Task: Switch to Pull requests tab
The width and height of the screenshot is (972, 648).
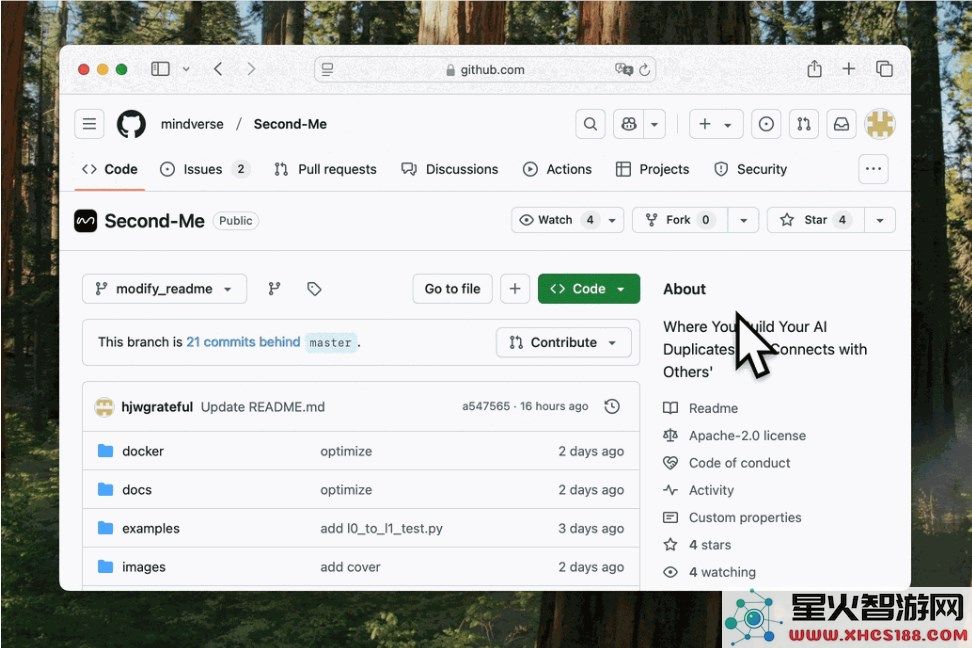Action: click(x=325, y=169)
